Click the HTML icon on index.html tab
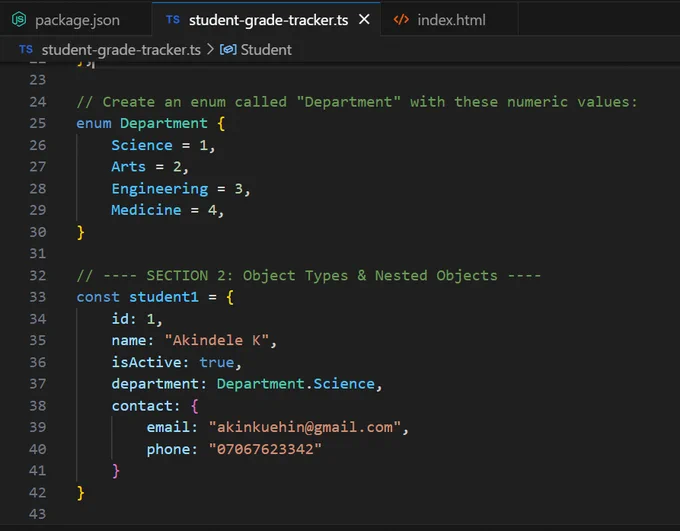Viewport: 680px width, 531px height. [401, 20]
